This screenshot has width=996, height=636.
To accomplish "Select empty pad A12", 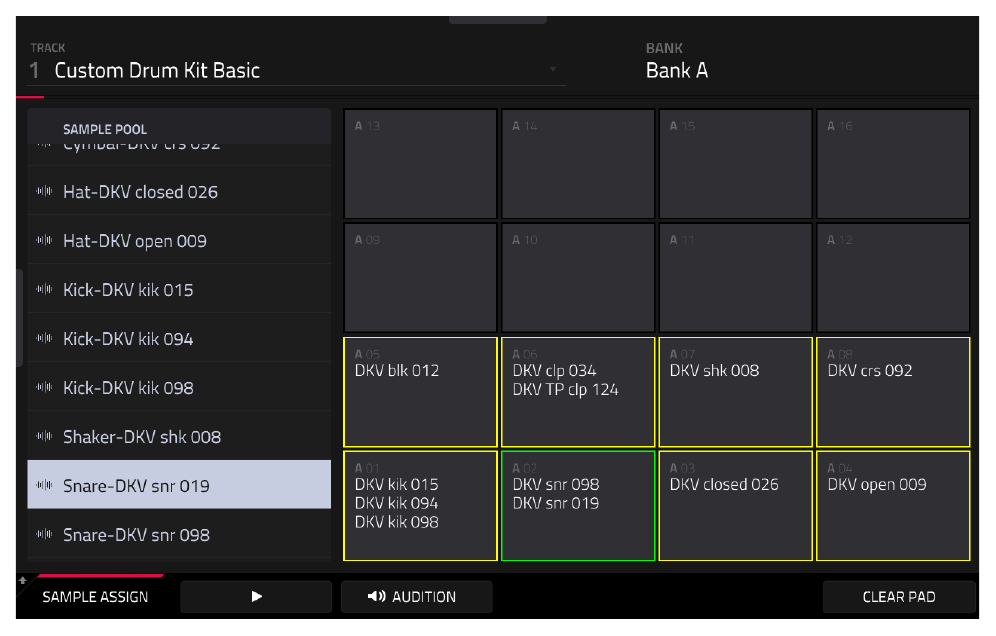I will (893, 278).
